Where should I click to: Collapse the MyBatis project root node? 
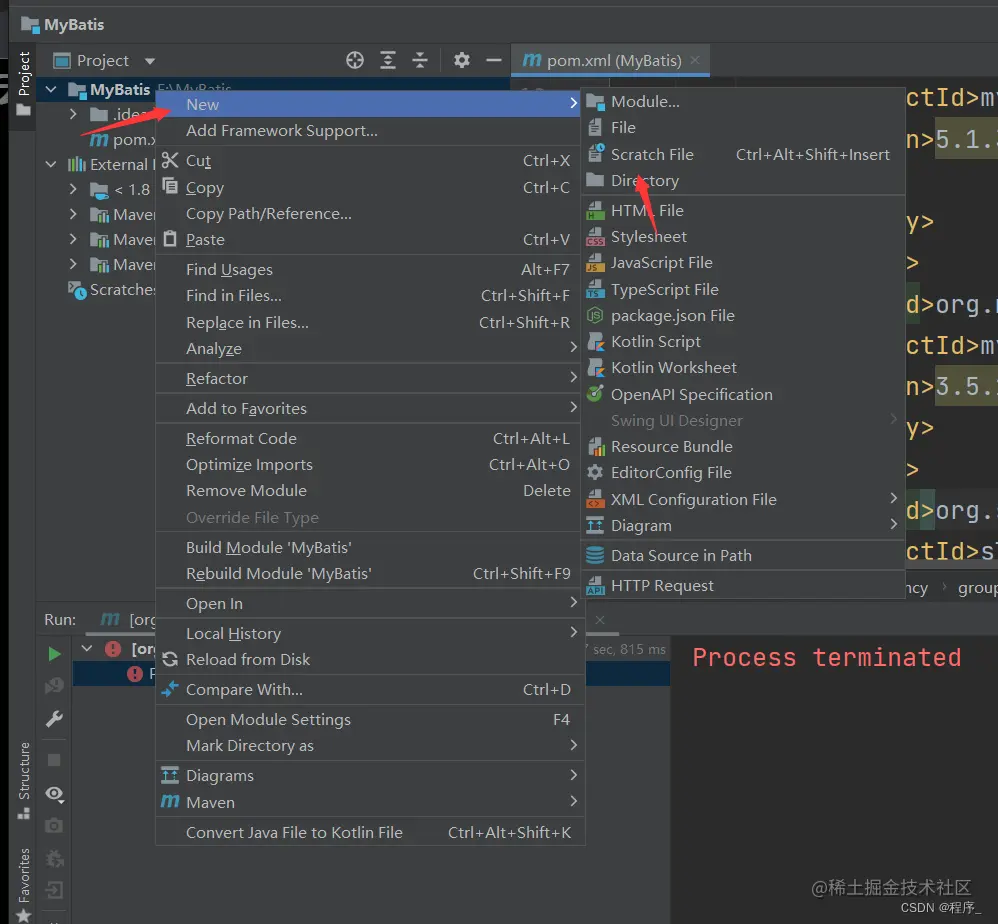pos(51,90)
